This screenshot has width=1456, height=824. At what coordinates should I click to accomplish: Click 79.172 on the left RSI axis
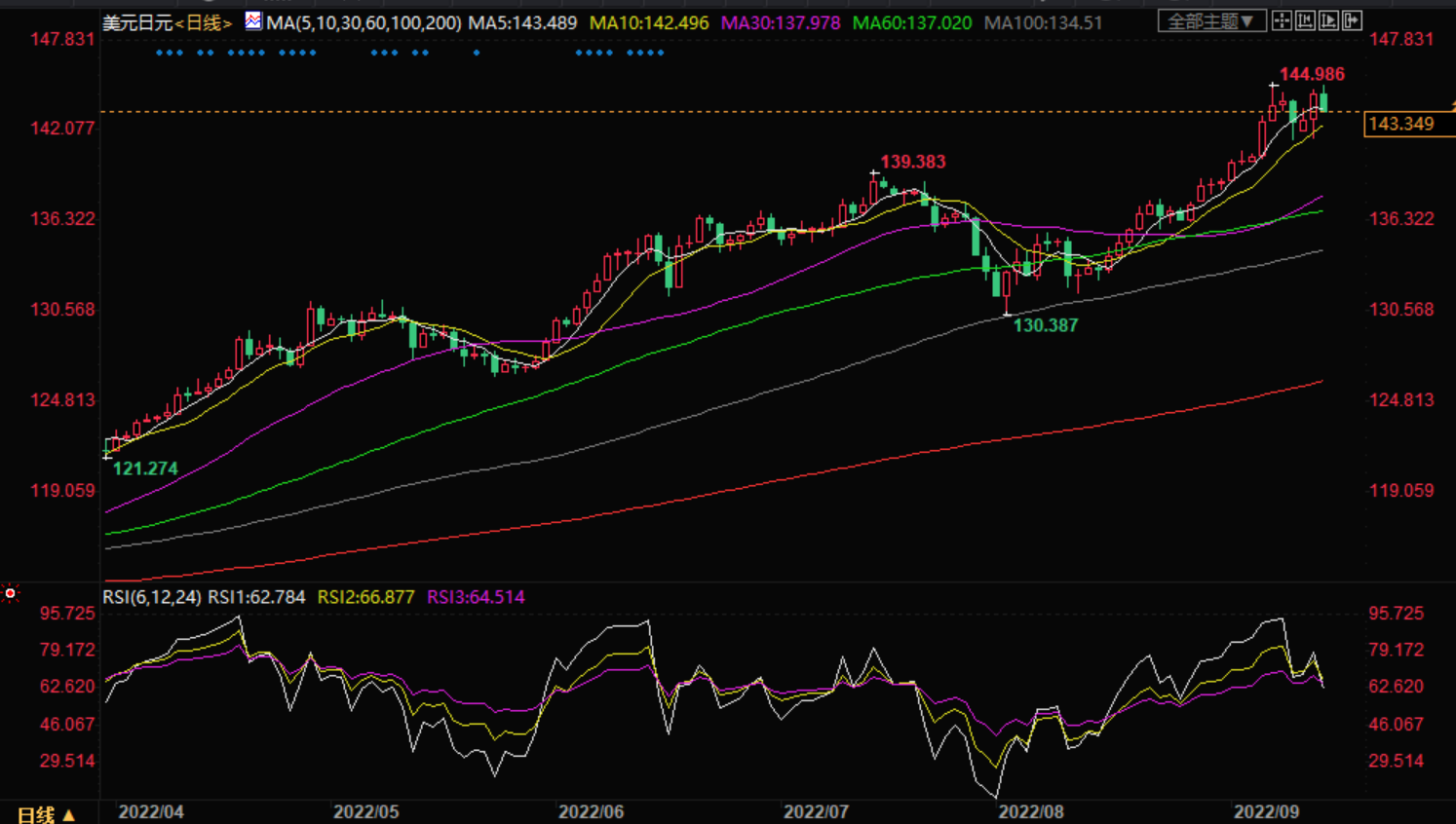(x=67, y=650)
